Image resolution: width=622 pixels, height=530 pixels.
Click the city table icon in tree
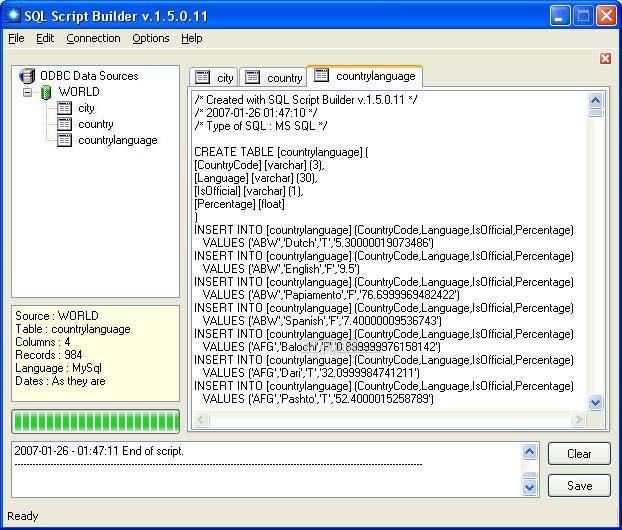[x=64, y=108]
